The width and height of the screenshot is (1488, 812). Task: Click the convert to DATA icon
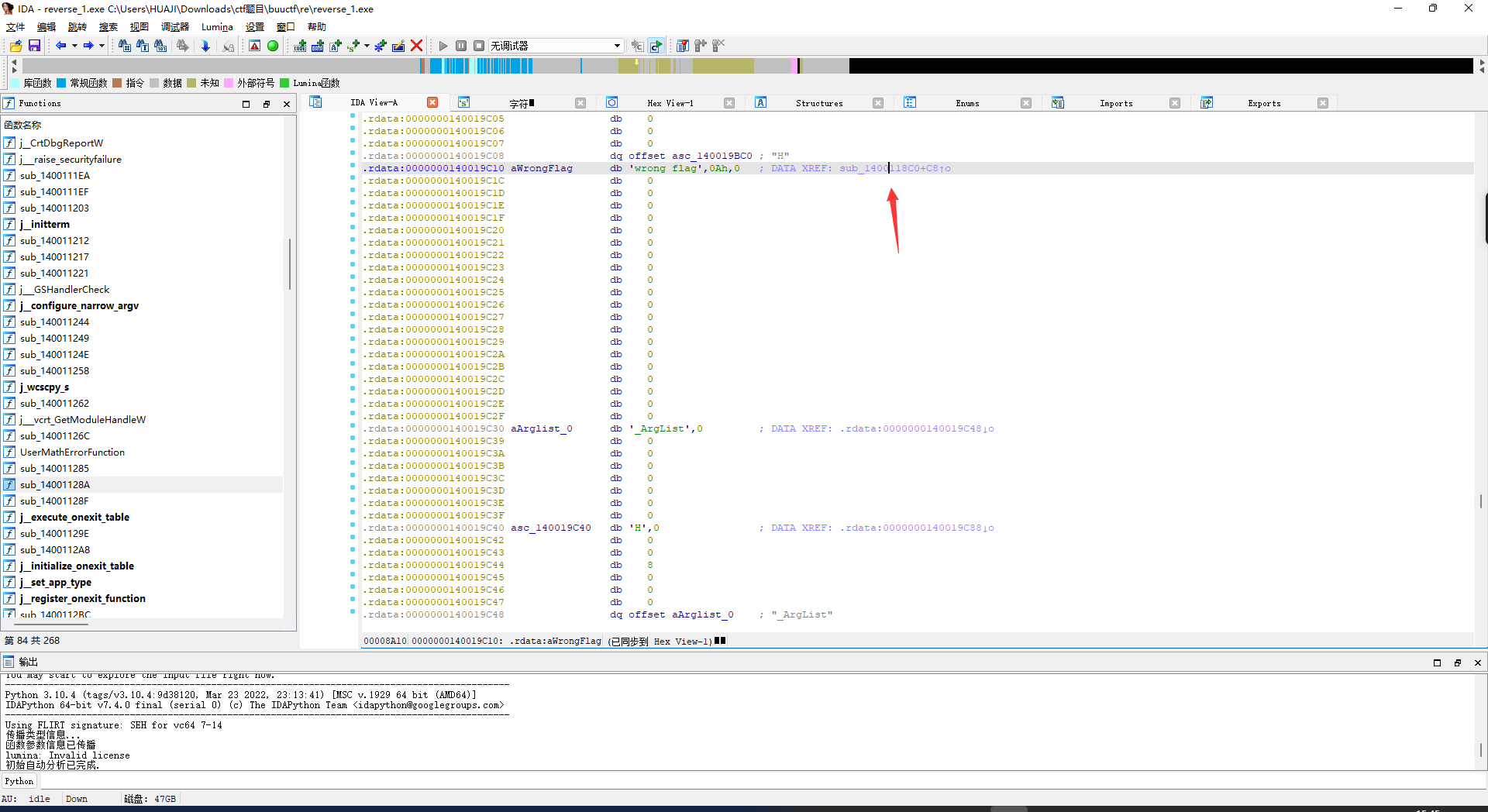(x=318, y=46)
